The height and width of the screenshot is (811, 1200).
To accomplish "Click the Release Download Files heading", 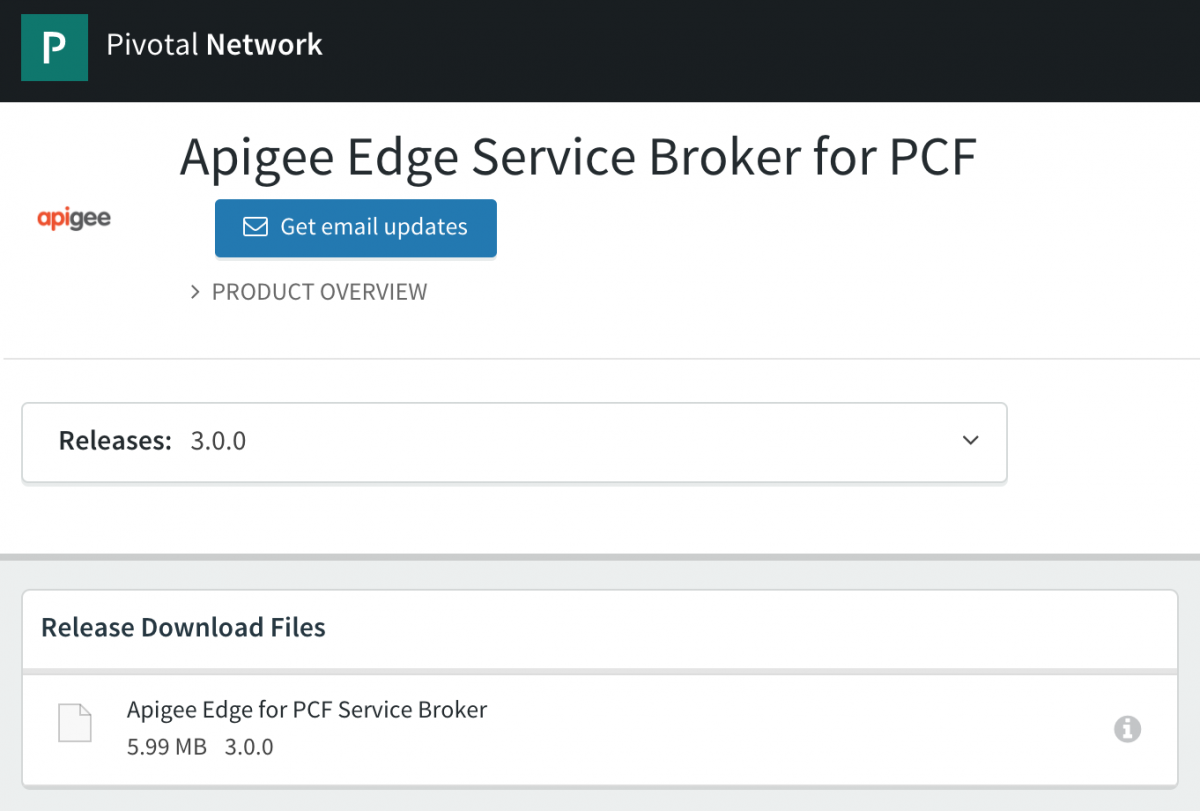I will coord(183,627).
